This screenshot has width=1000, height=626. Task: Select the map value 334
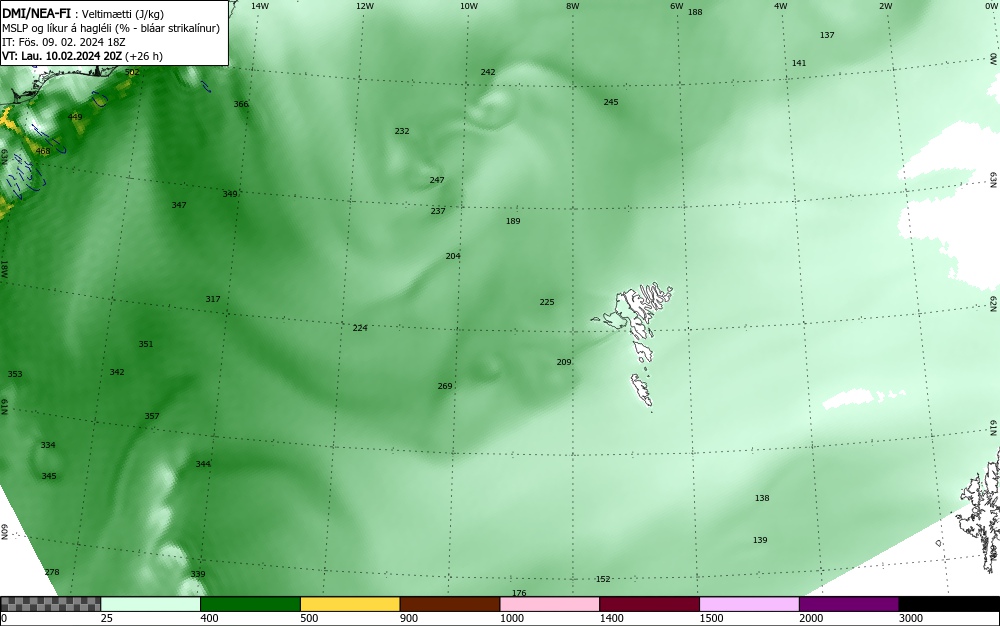click(48, 445)
